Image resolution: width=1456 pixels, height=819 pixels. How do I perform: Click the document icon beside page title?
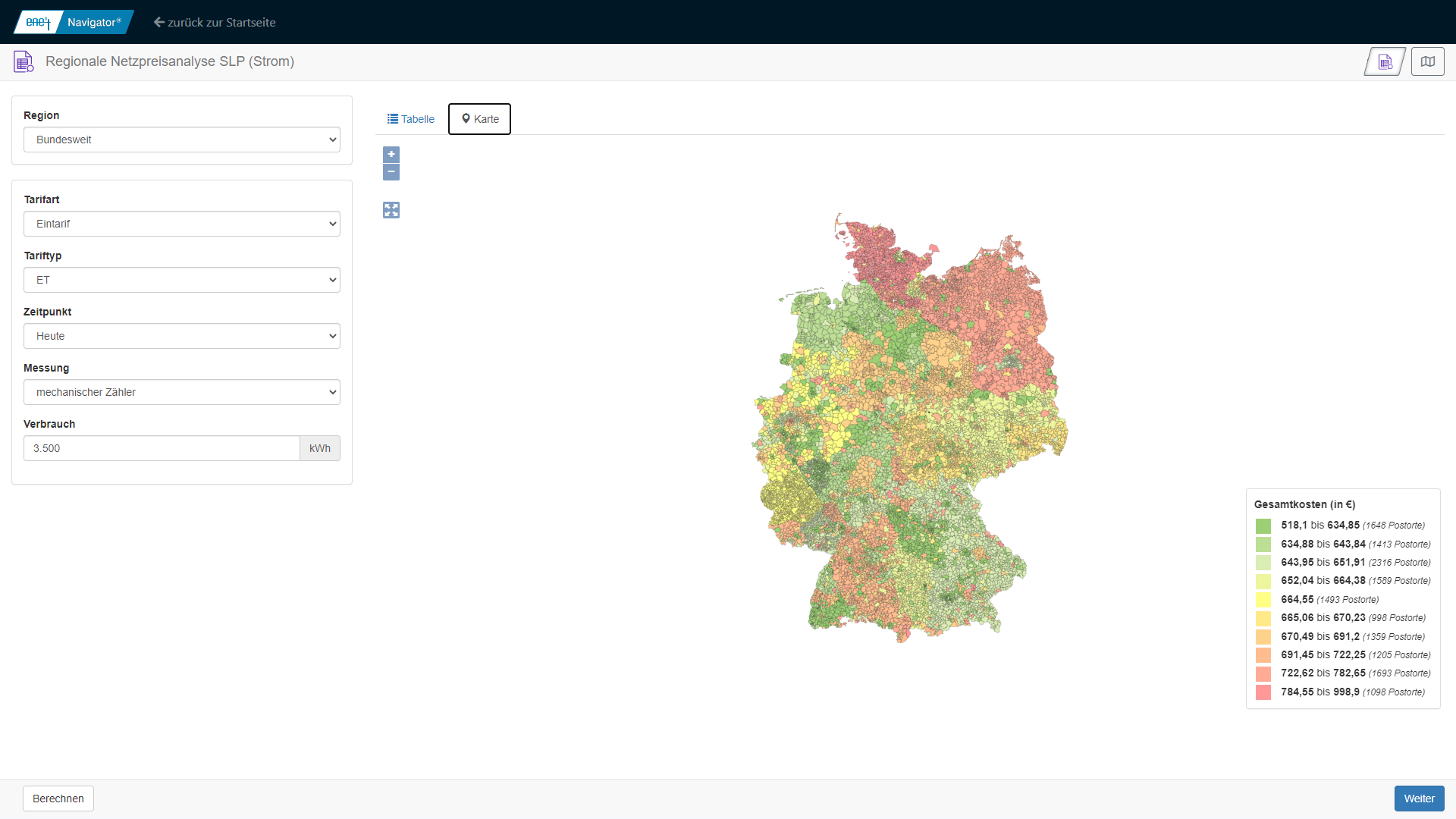[x=24, y=61]
